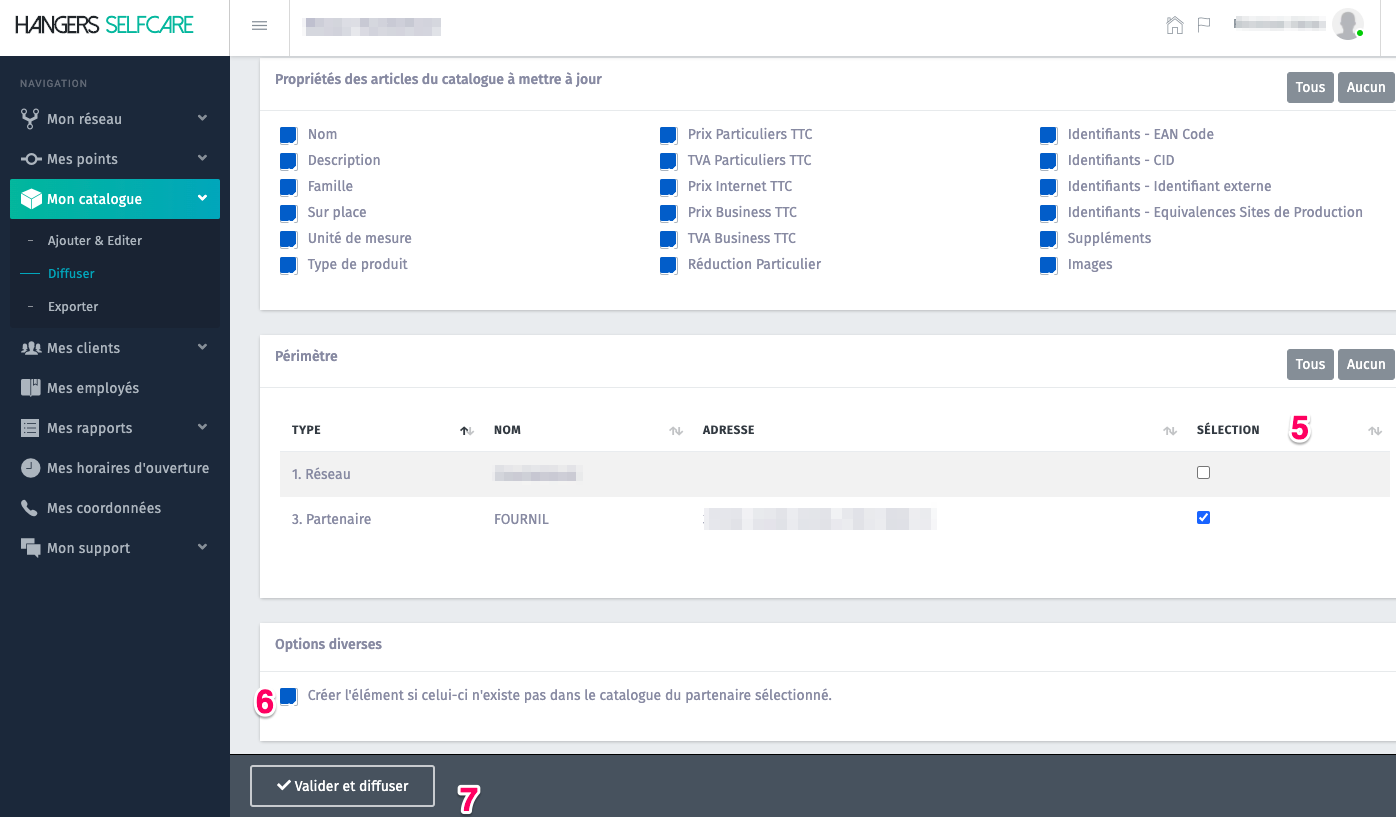Click the Valider et diffuser button
The width and height of the screenshot is (1396, 829).
point(342,786)
